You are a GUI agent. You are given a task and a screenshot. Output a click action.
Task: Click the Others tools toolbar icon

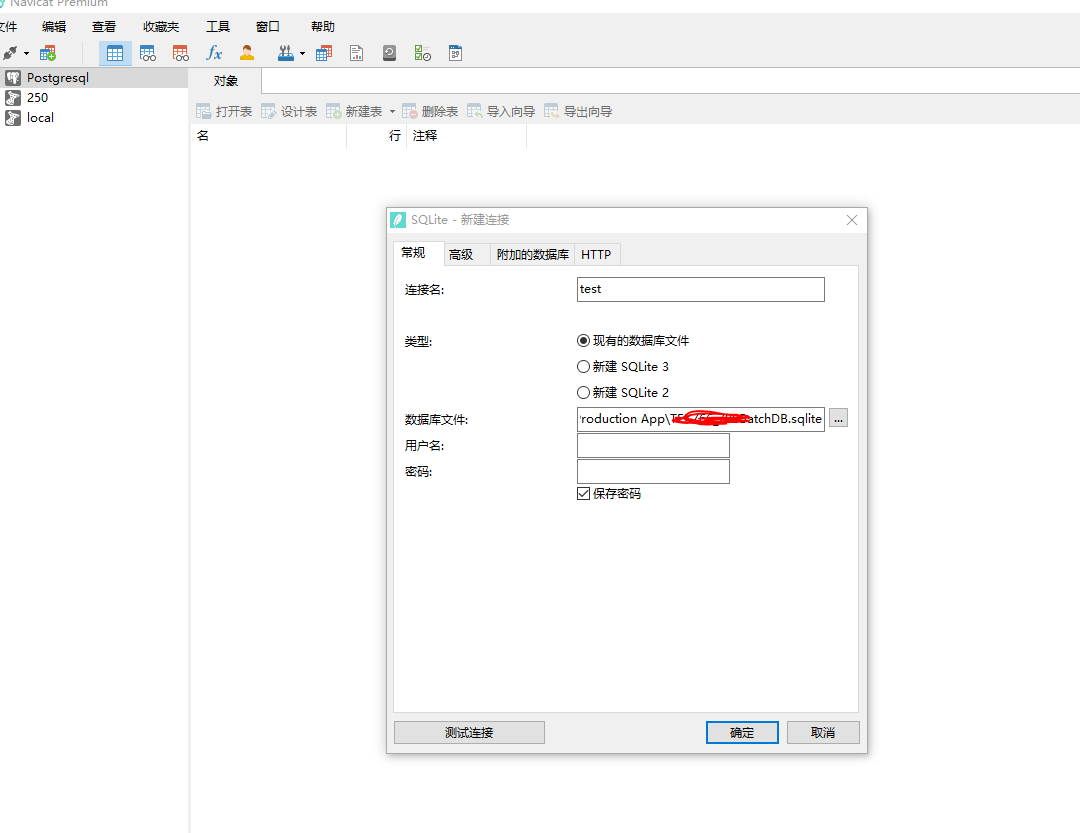pos(286,53)
